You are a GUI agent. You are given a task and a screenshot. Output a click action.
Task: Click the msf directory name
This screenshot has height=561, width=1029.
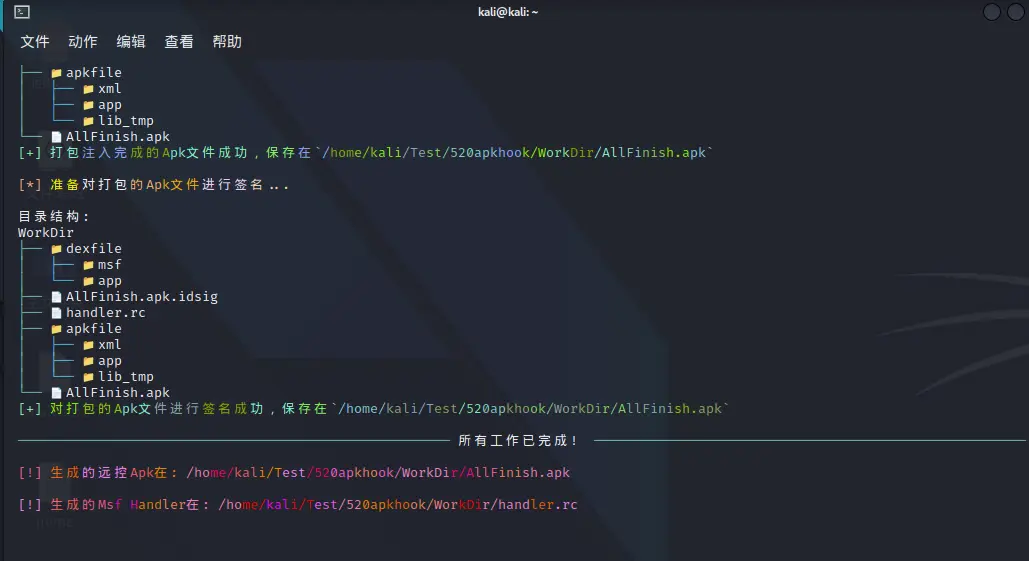(x=110, y=264)
